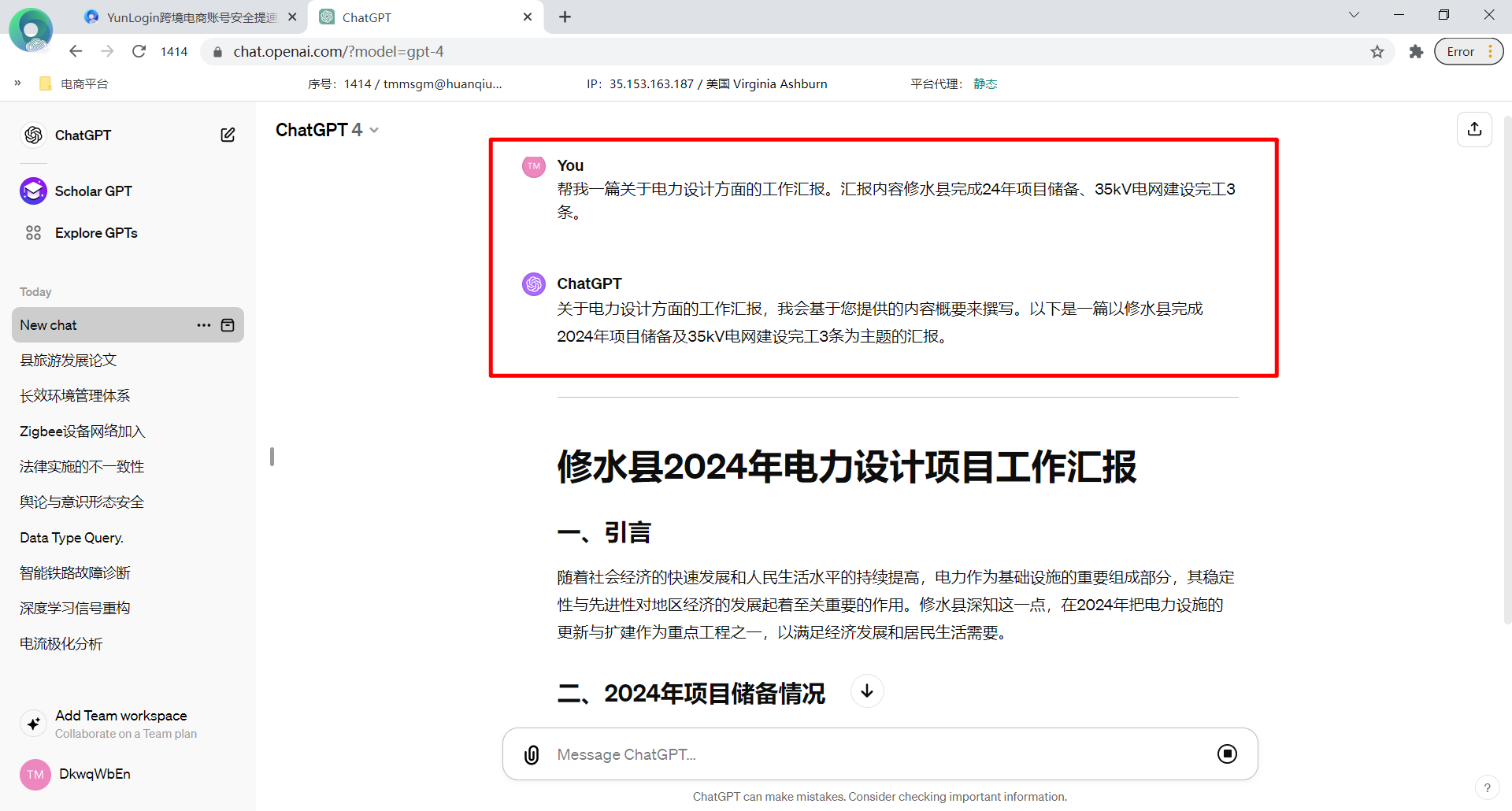Open the help question mark button
This screenshot has width=1512, height=811.
[x=1487, y=787]
